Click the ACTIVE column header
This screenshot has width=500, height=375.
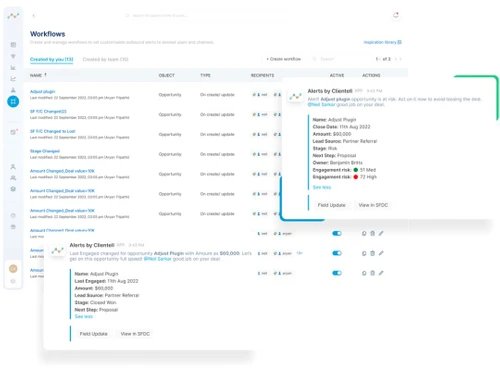(x=337, y=75)
